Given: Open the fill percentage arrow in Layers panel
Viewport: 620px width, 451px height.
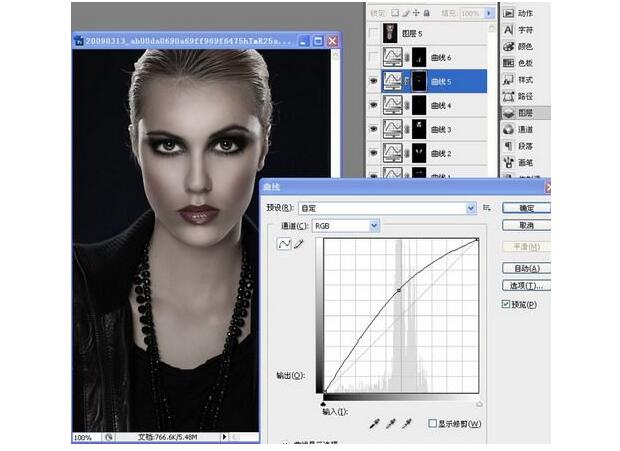Looking at the screenshot, I should pyautogui.click(x=489, y=13).
